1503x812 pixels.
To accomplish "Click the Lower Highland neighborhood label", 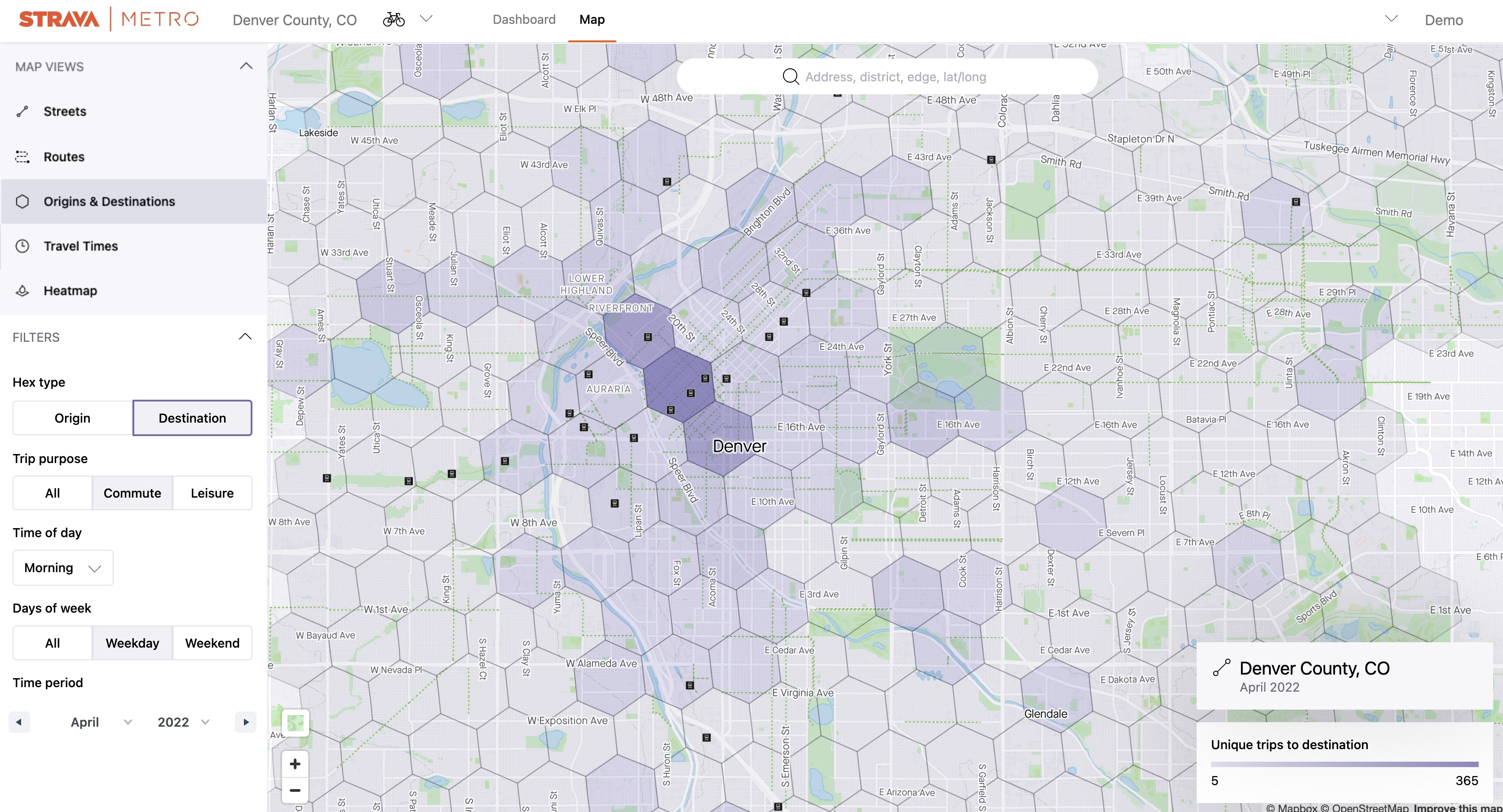I will click(586, 284).
